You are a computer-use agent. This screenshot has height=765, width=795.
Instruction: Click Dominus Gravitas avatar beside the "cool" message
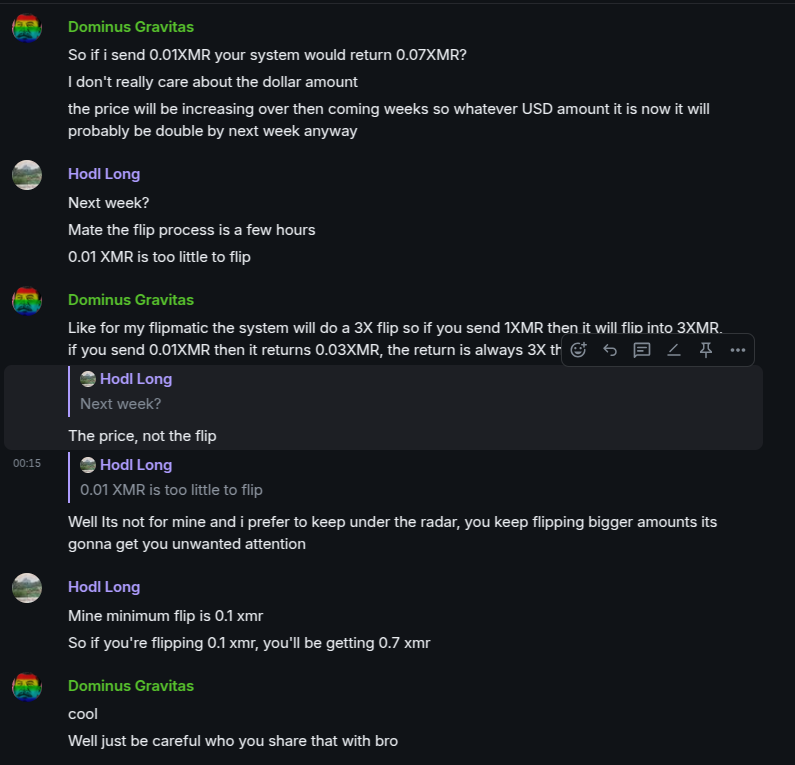click(27, 687)
